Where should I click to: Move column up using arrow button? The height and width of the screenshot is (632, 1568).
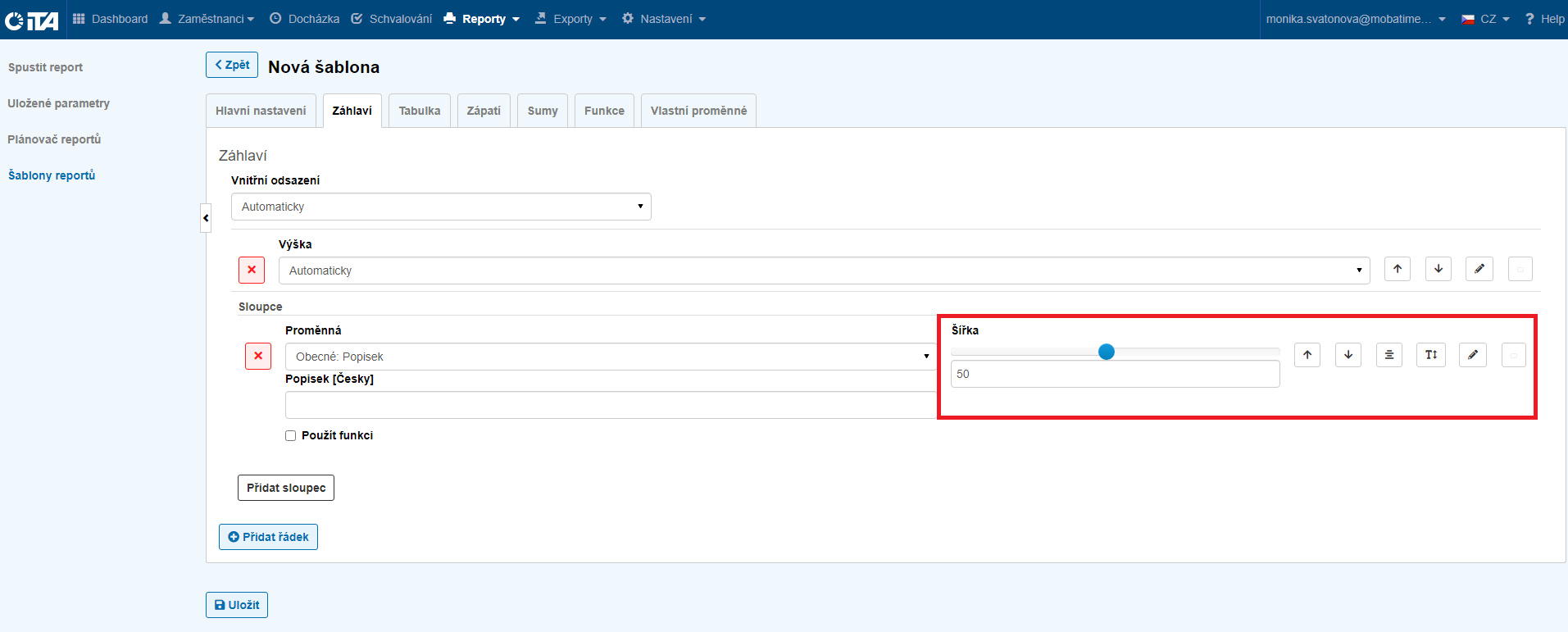[1307, 355]
